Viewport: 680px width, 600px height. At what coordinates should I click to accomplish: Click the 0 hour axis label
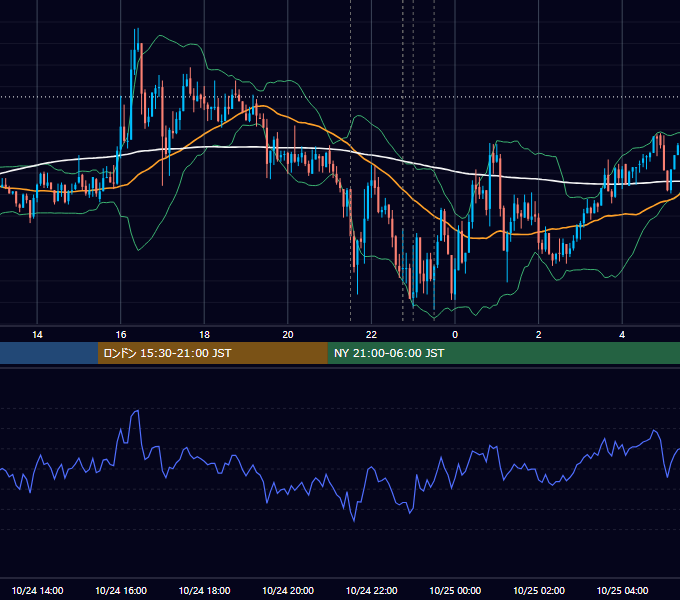coord(455,335)
